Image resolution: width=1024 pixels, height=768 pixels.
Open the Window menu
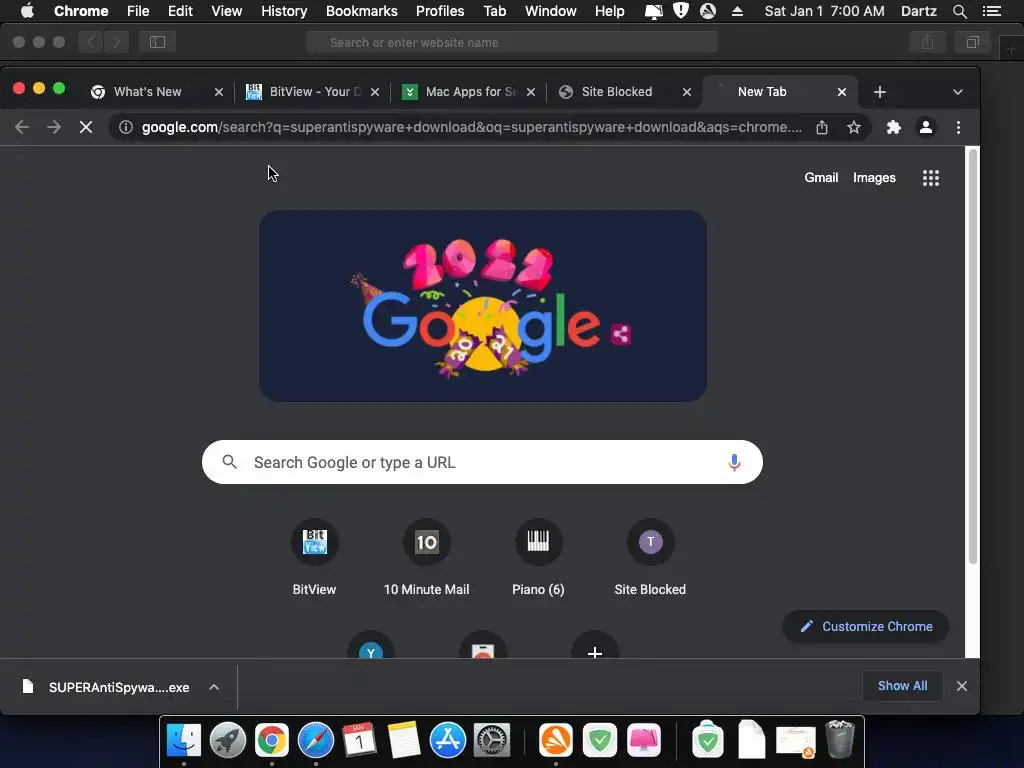click(x=551, y=11)
